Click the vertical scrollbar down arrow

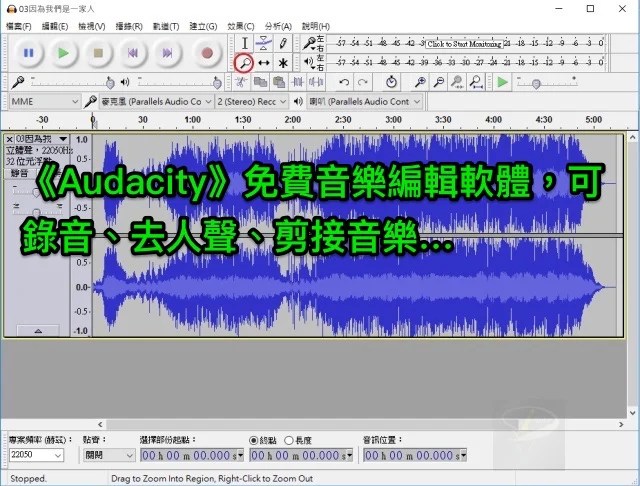click(x=633, y=413)
